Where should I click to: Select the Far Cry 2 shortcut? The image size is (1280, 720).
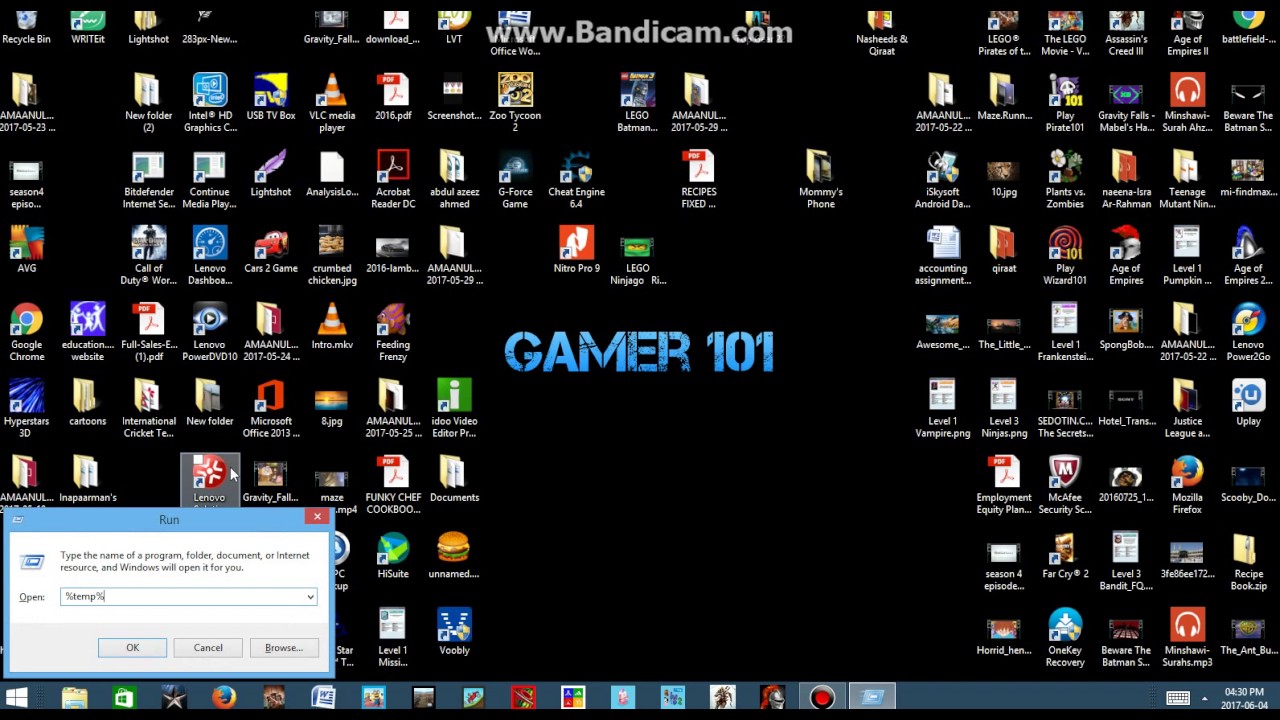pyautogui.click(x=1065, y=556)
